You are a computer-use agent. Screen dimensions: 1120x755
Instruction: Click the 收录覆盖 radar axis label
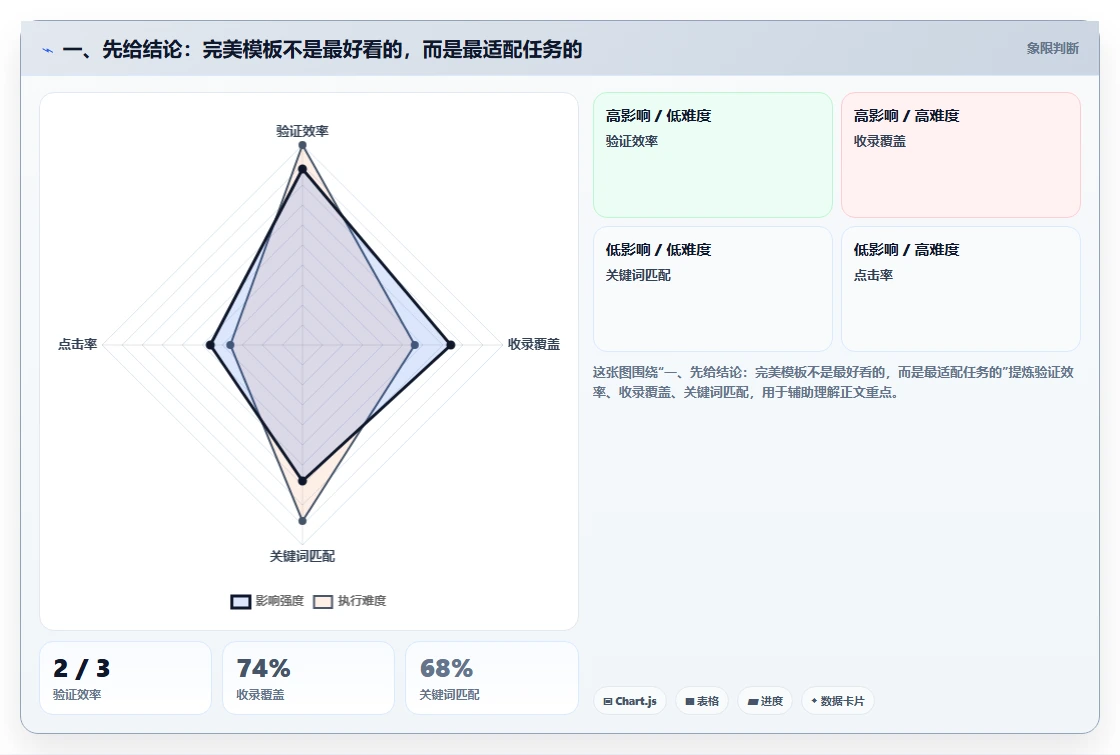click(534, 344)
